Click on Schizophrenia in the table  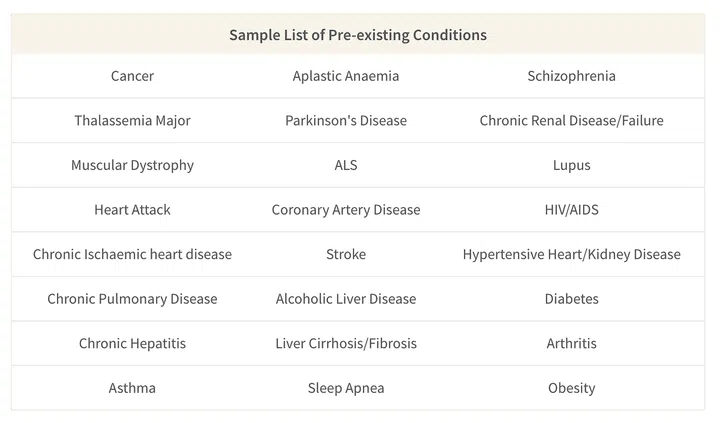[x=571, y=76]
